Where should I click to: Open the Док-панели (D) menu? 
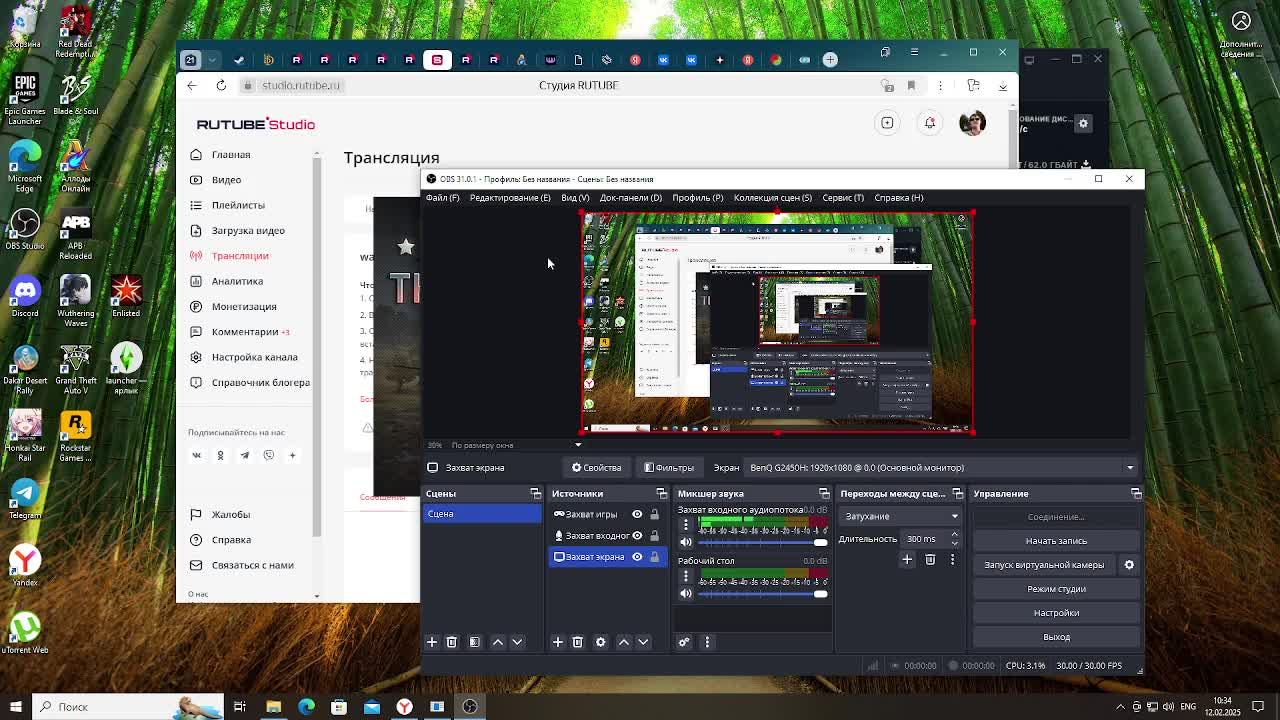pos(630,198)
